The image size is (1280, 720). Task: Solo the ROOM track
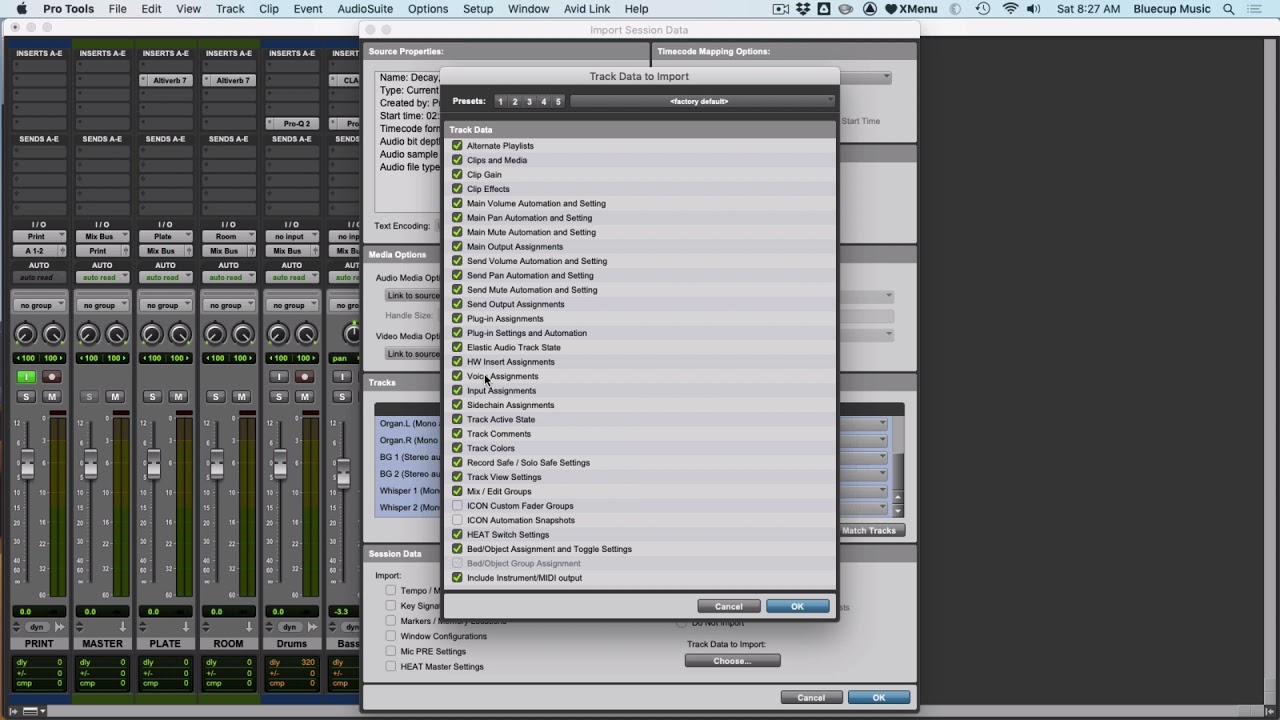click(x=215, y=397)
